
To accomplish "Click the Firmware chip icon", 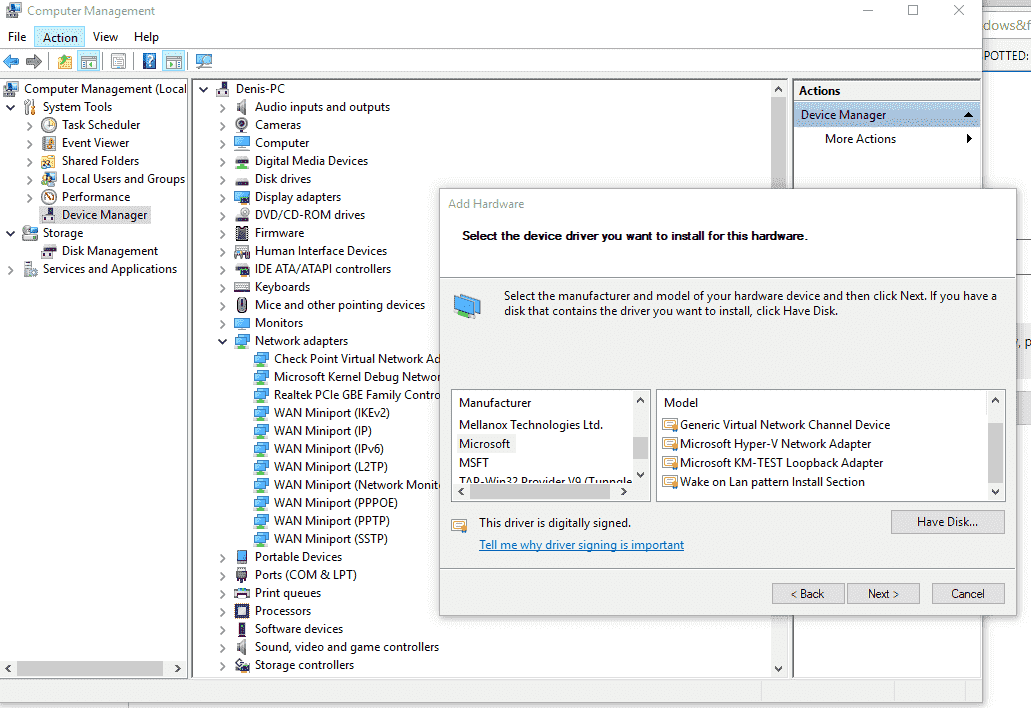I will click(x=242, y=233).
